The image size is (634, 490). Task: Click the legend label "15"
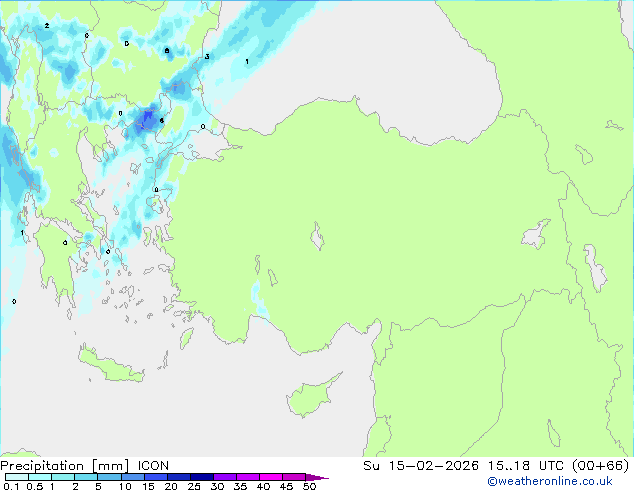pyautogui.click(x=148, y=486)
